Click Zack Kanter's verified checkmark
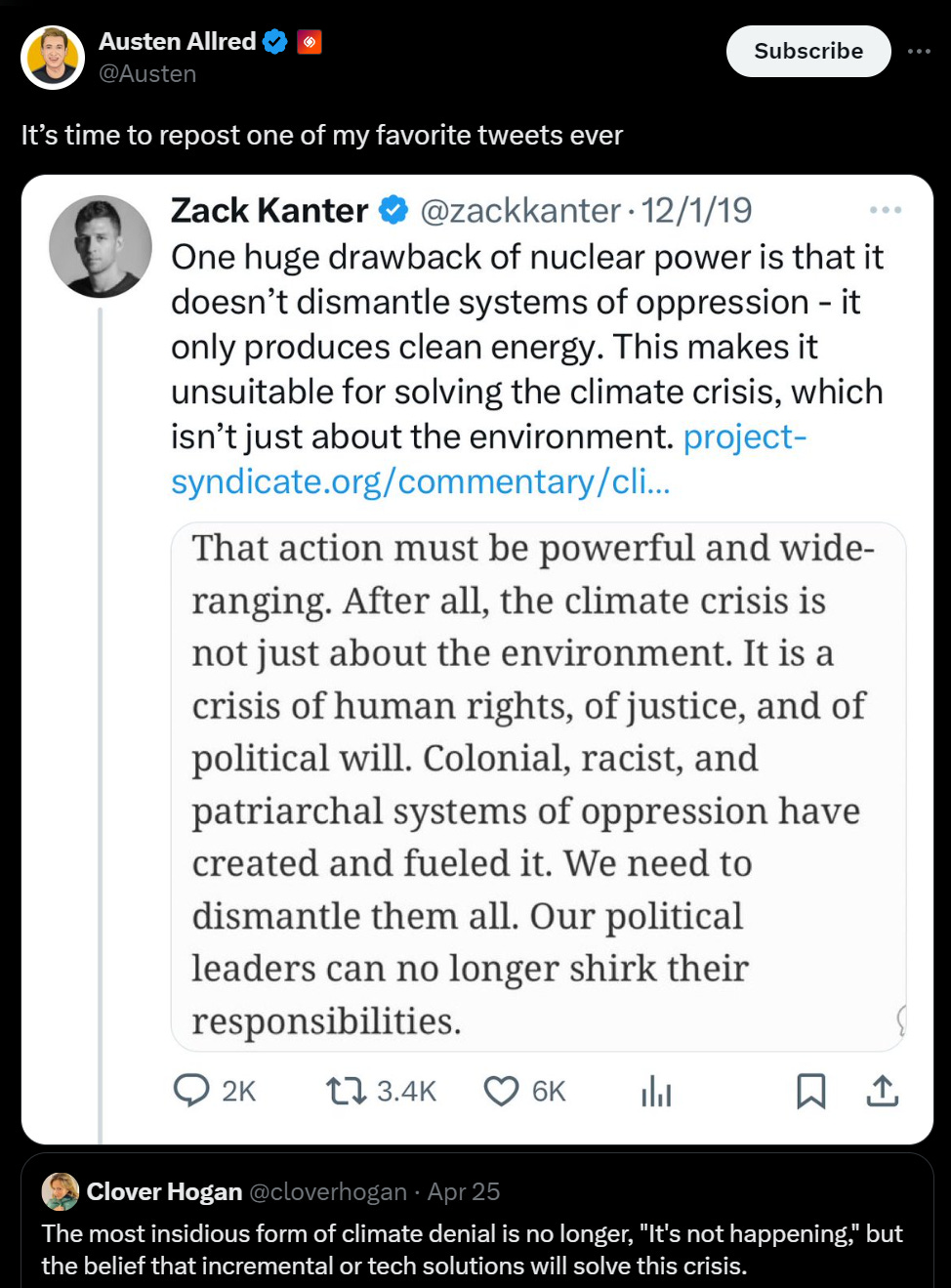The height and width of the screenshot is (1288, 951). (x=393, y=210)
